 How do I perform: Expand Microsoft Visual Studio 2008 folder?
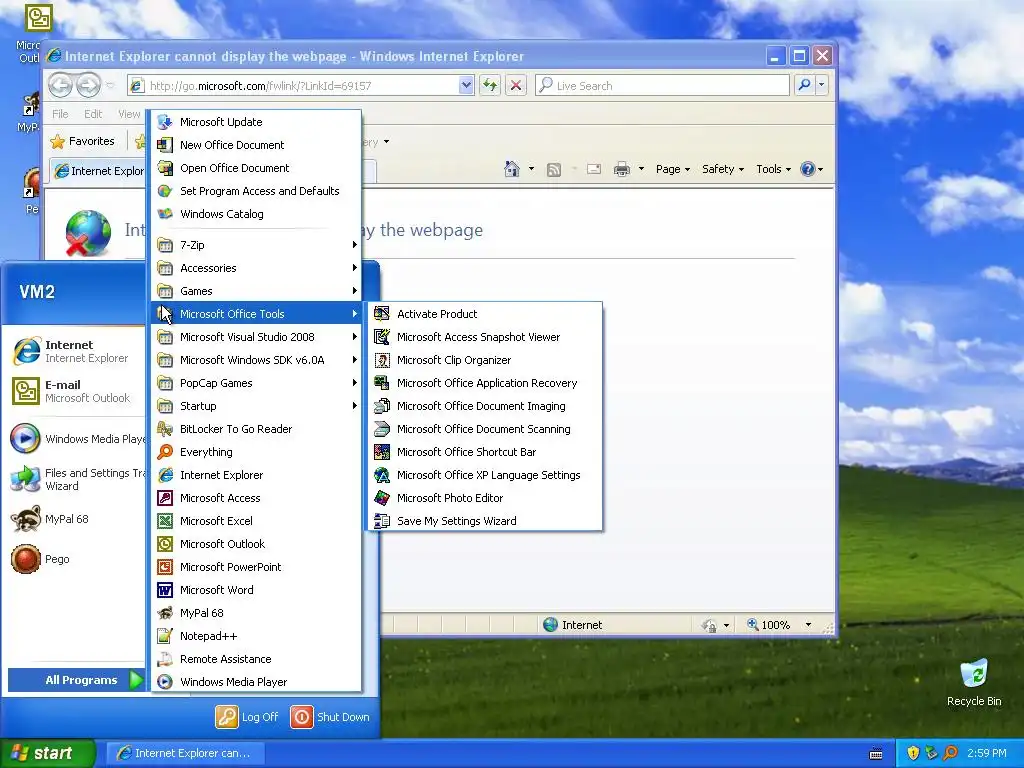(x=256, y=337)
